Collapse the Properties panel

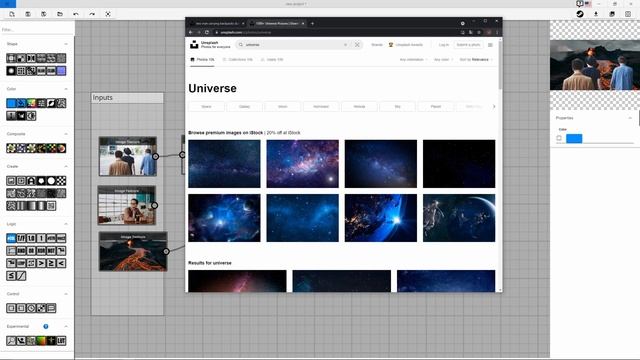[630, 118]
